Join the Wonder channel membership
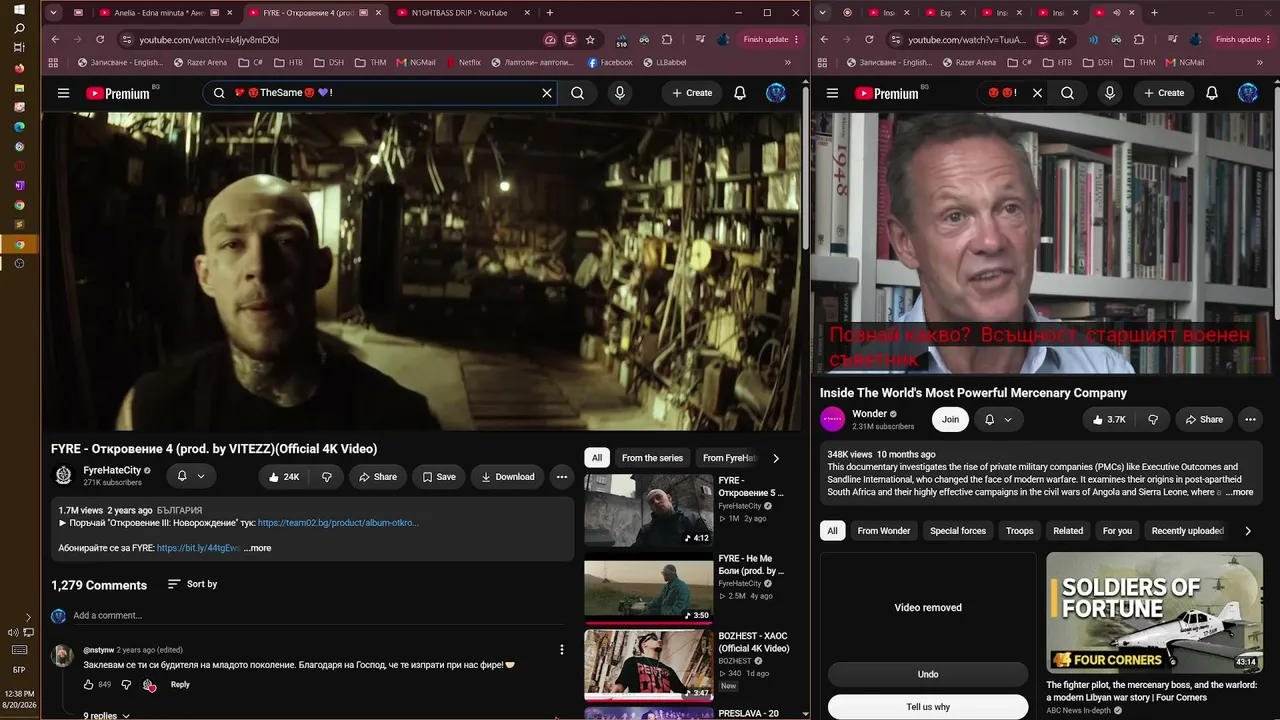This screenshot has height=720, width=1280. point(950,420)
